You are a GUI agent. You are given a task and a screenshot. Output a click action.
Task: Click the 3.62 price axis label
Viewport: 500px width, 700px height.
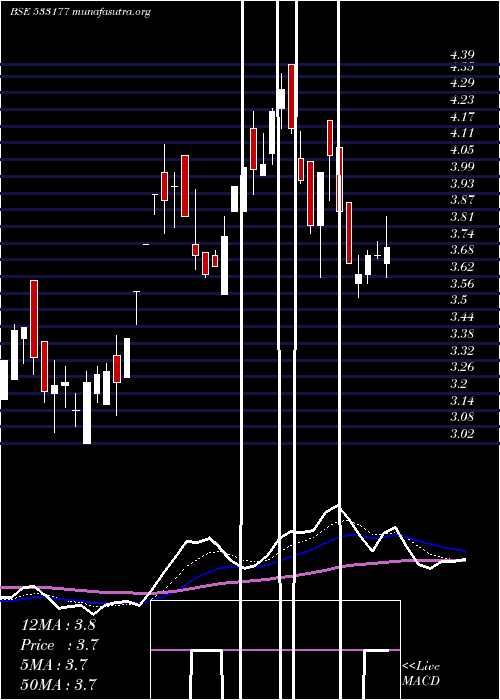(462, 267)
